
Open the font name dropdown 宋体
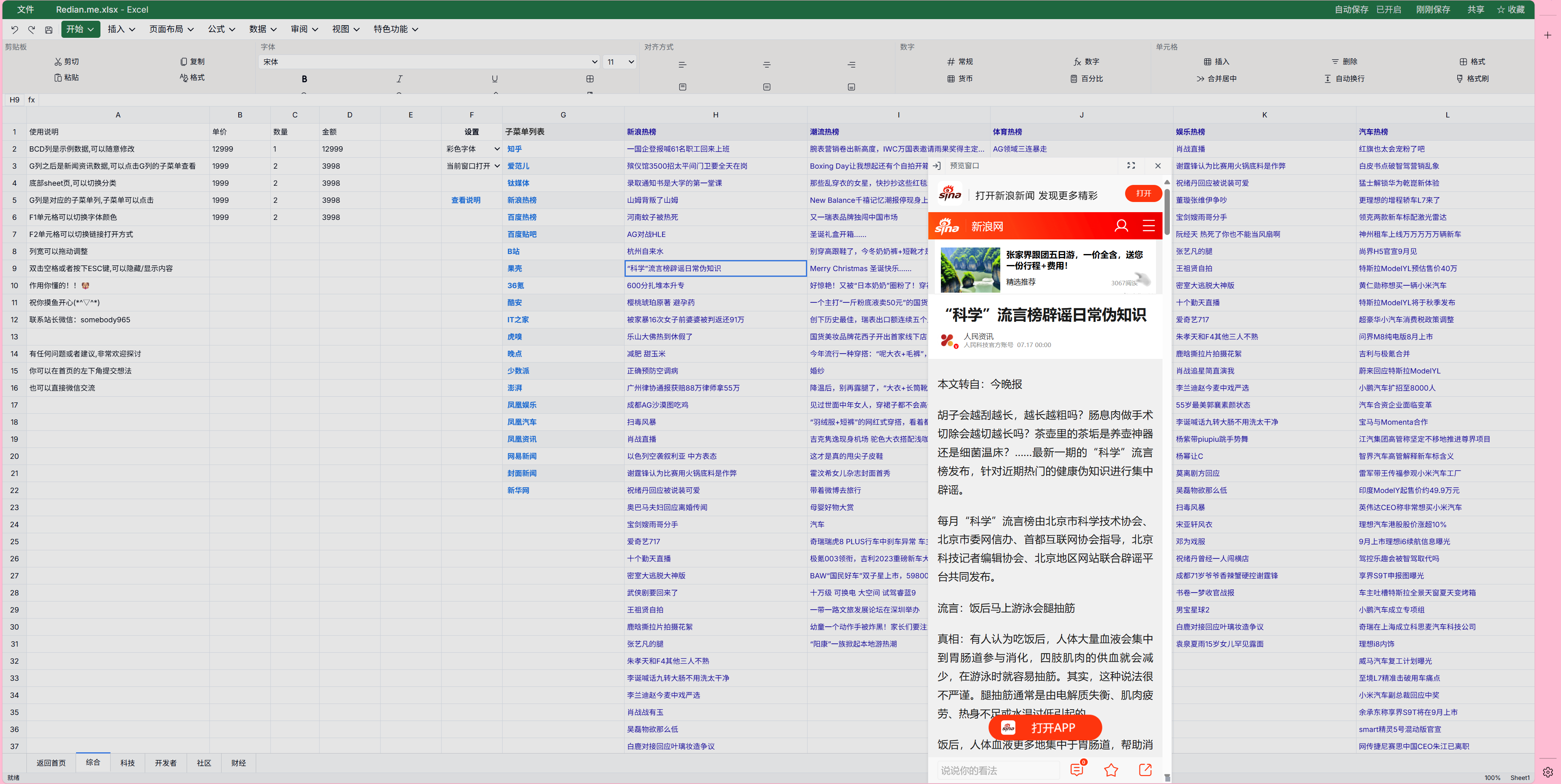(429, 62)
